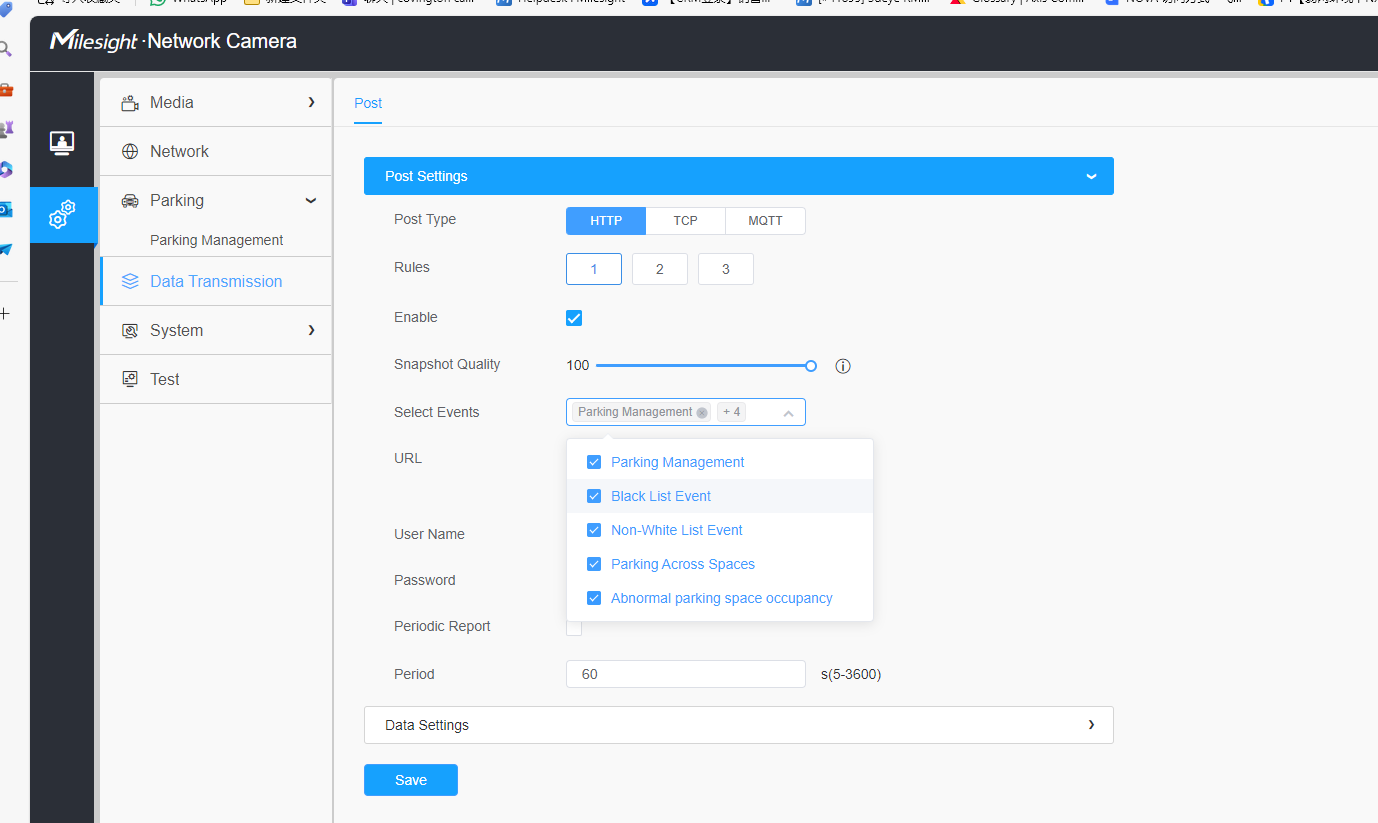The image size is (1378, 823).
Task: Click the plus icon in the browser sidebar
Action: (5, 313)
